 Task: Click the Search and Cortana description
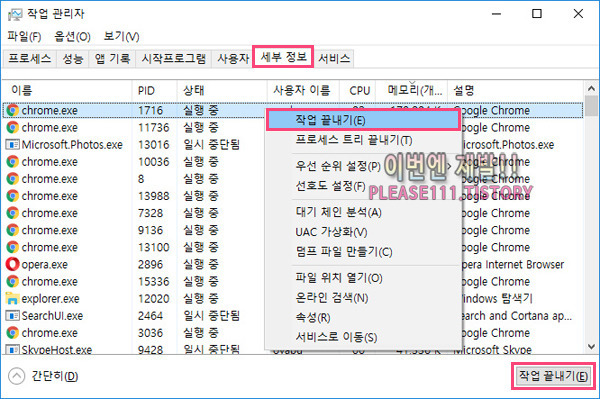pyautogui.click(x=516, y=316)
